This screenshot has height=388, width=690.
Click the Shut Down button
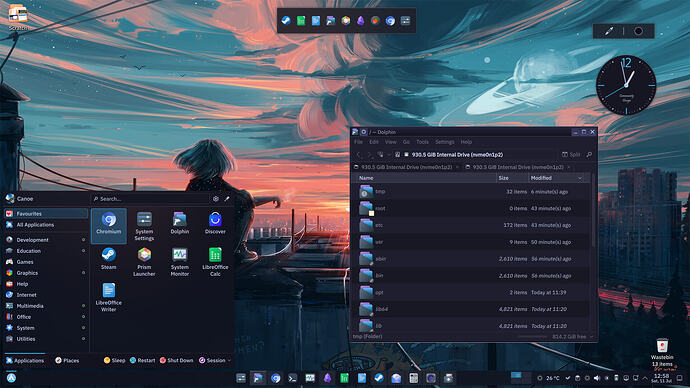click(176, 360)
